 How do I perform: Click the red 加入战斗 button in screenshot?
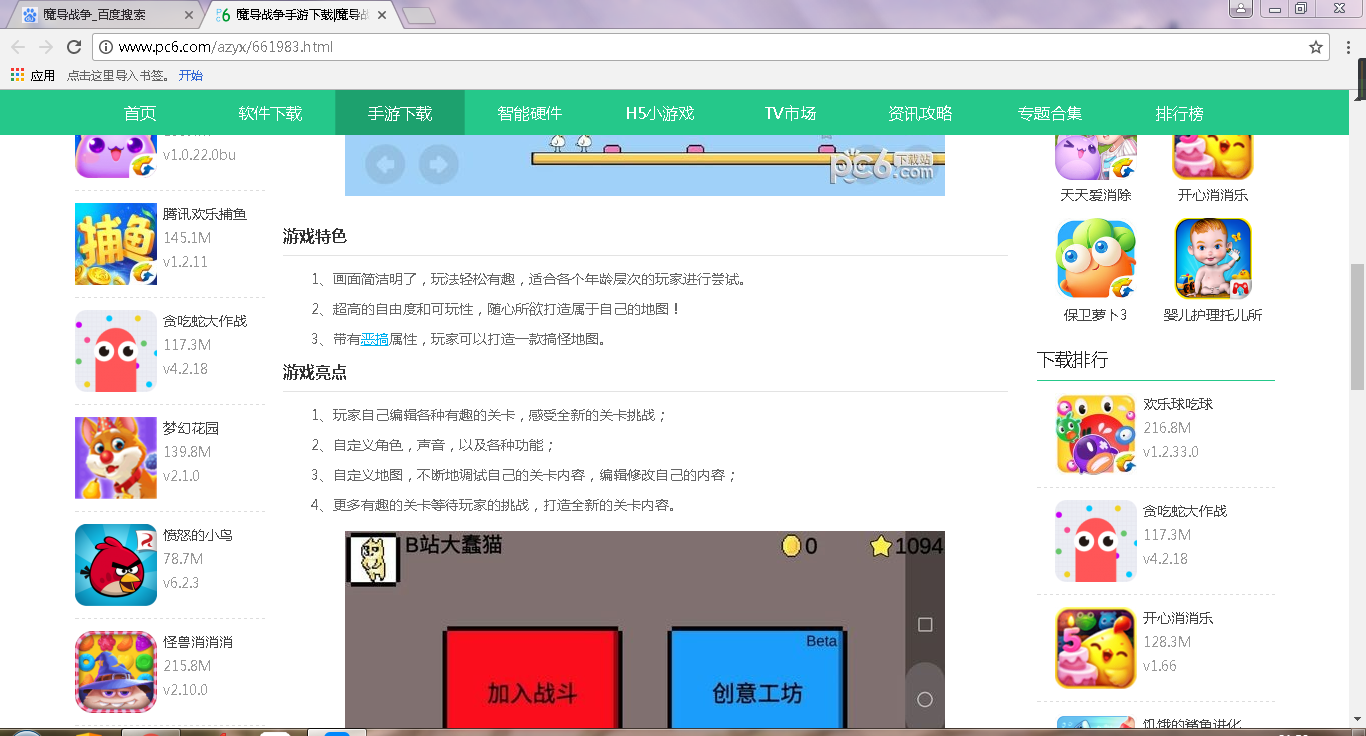coord(532,679)
